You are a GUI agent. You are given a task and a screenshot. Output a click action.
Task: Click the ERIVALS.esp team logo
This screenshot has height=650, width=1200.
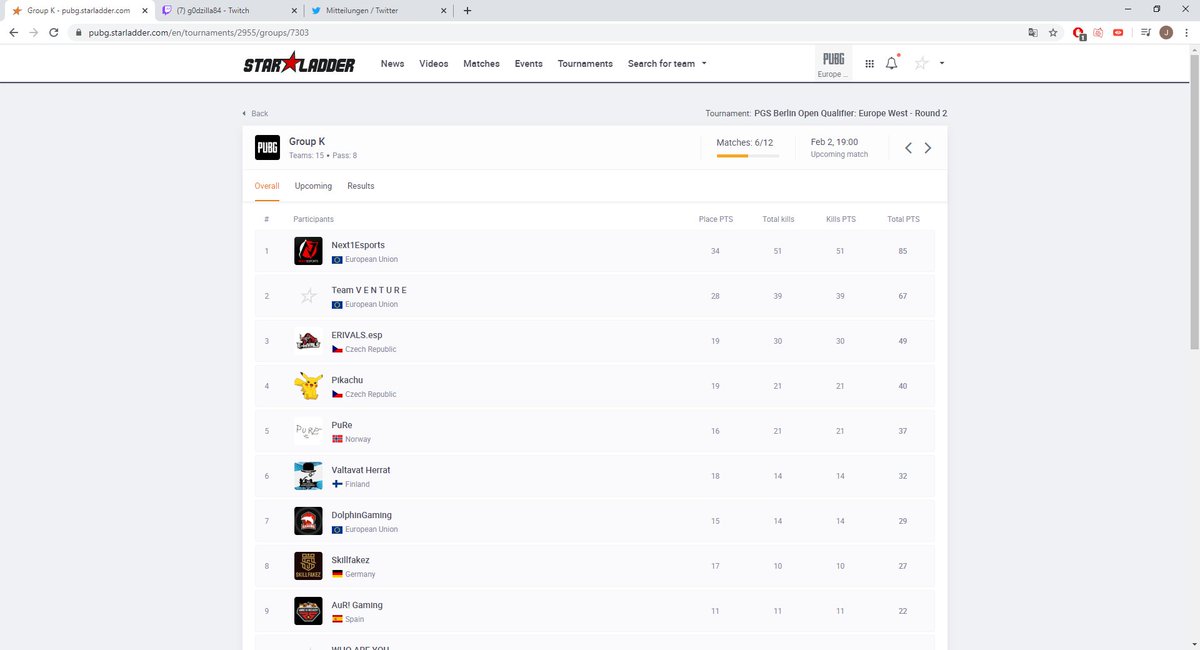pyautogui.click(x=308, y=341)
